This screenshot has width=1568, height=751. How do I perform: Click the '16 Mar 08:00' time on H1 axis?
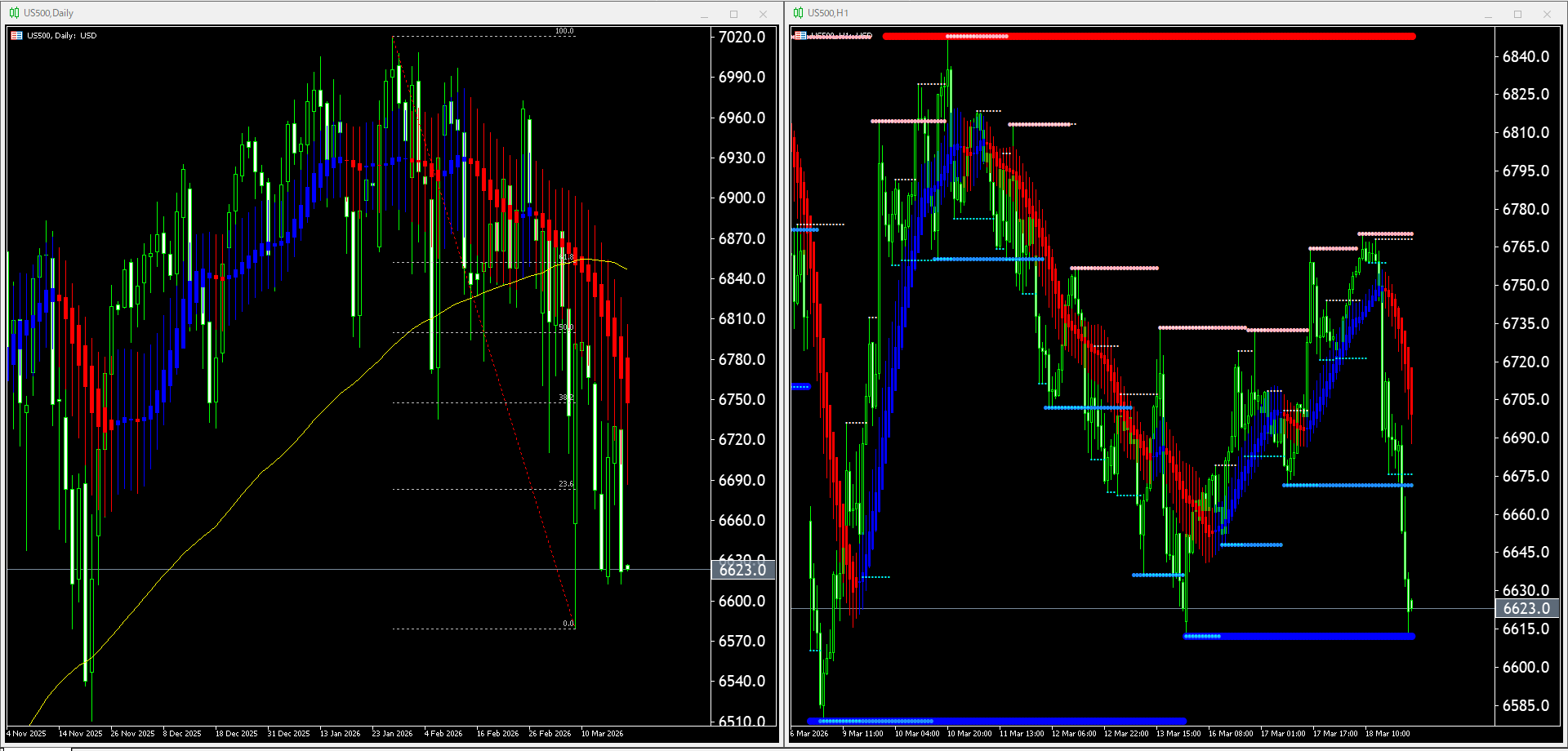1231,733
